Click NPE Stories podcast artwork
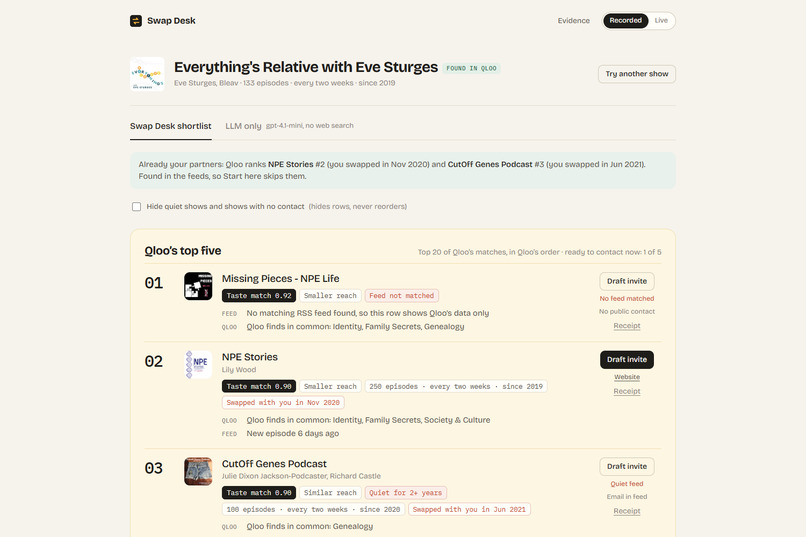This screenshot has height=537, width=806. [198, 364]
